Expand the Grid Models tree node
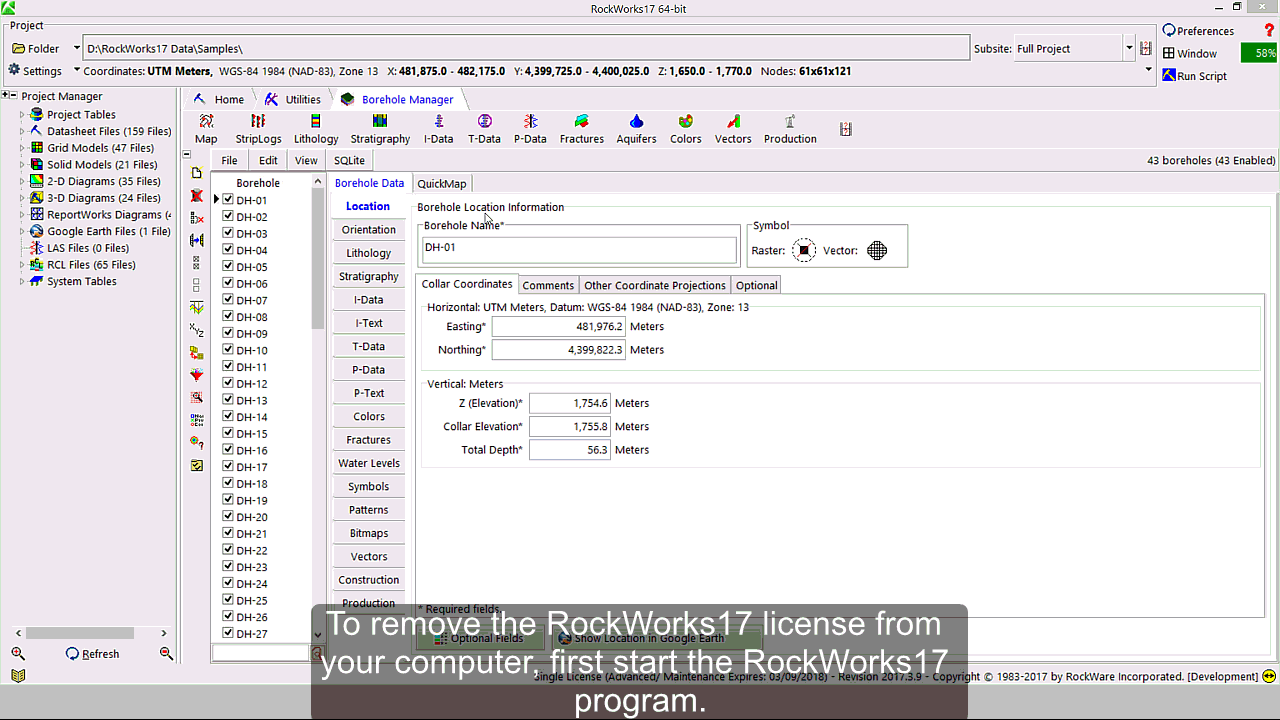Screen dimensions: 1280x720 [23, 148]
